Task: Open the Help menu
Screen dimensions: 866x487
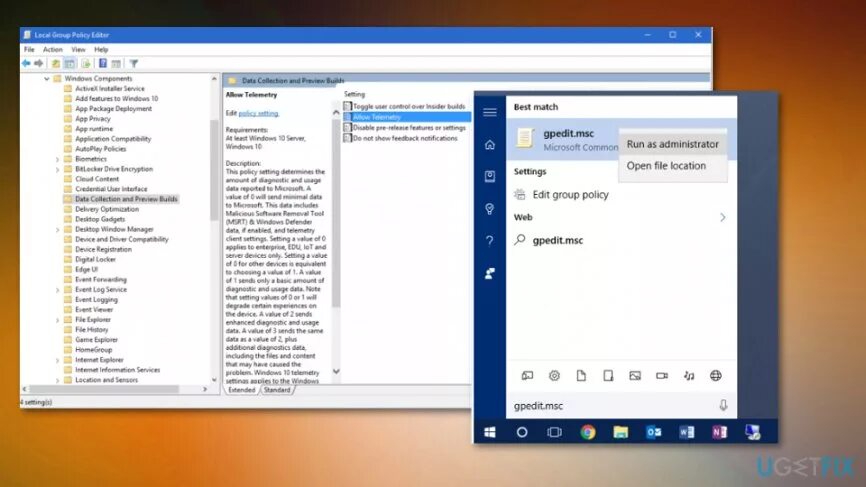Action: pyautogui.click(x=101, y=50)
